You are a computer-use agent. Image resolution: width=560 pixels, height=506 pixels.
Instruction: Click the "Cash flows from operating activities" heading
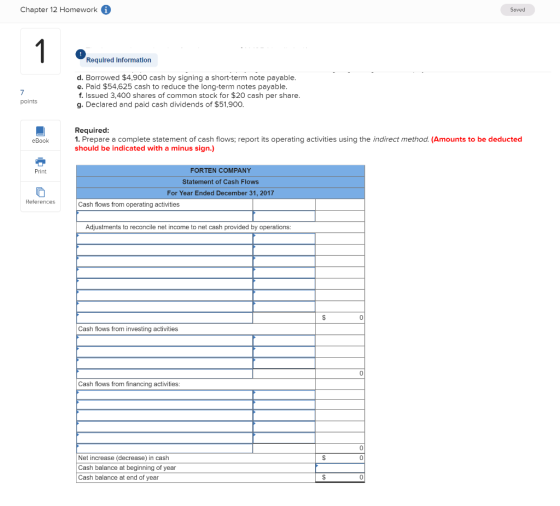click(129, 205)
